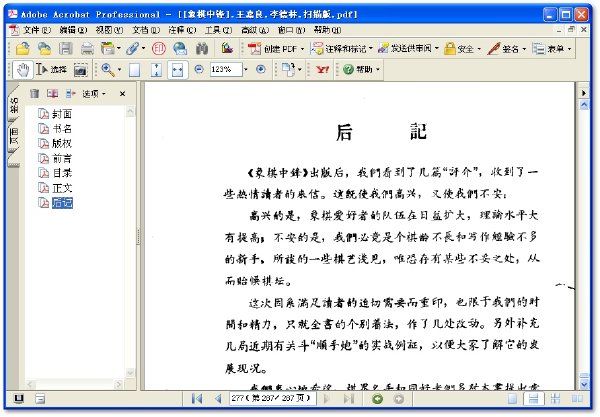Open the Help 帮助 toolbar dropdown
The width and height of the screenshot is (600, 417).
(361, 70)
